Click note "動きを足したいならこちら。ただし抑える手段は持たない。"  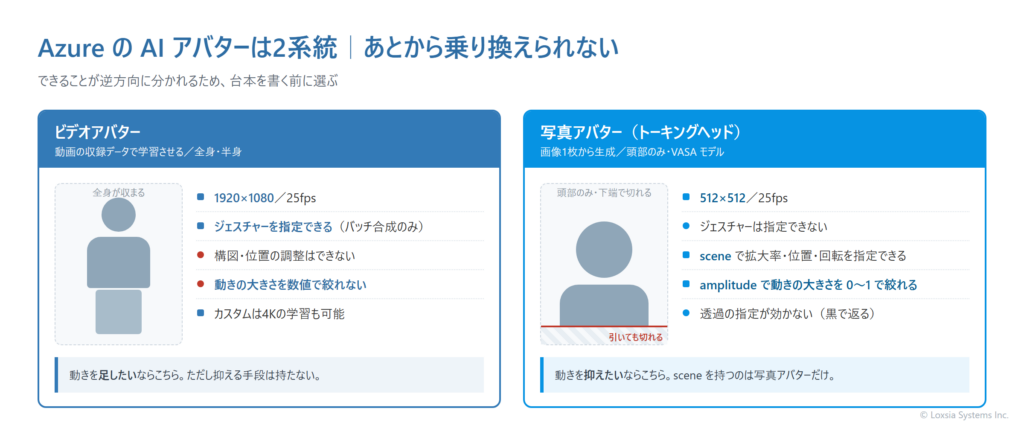click(270, 375)
